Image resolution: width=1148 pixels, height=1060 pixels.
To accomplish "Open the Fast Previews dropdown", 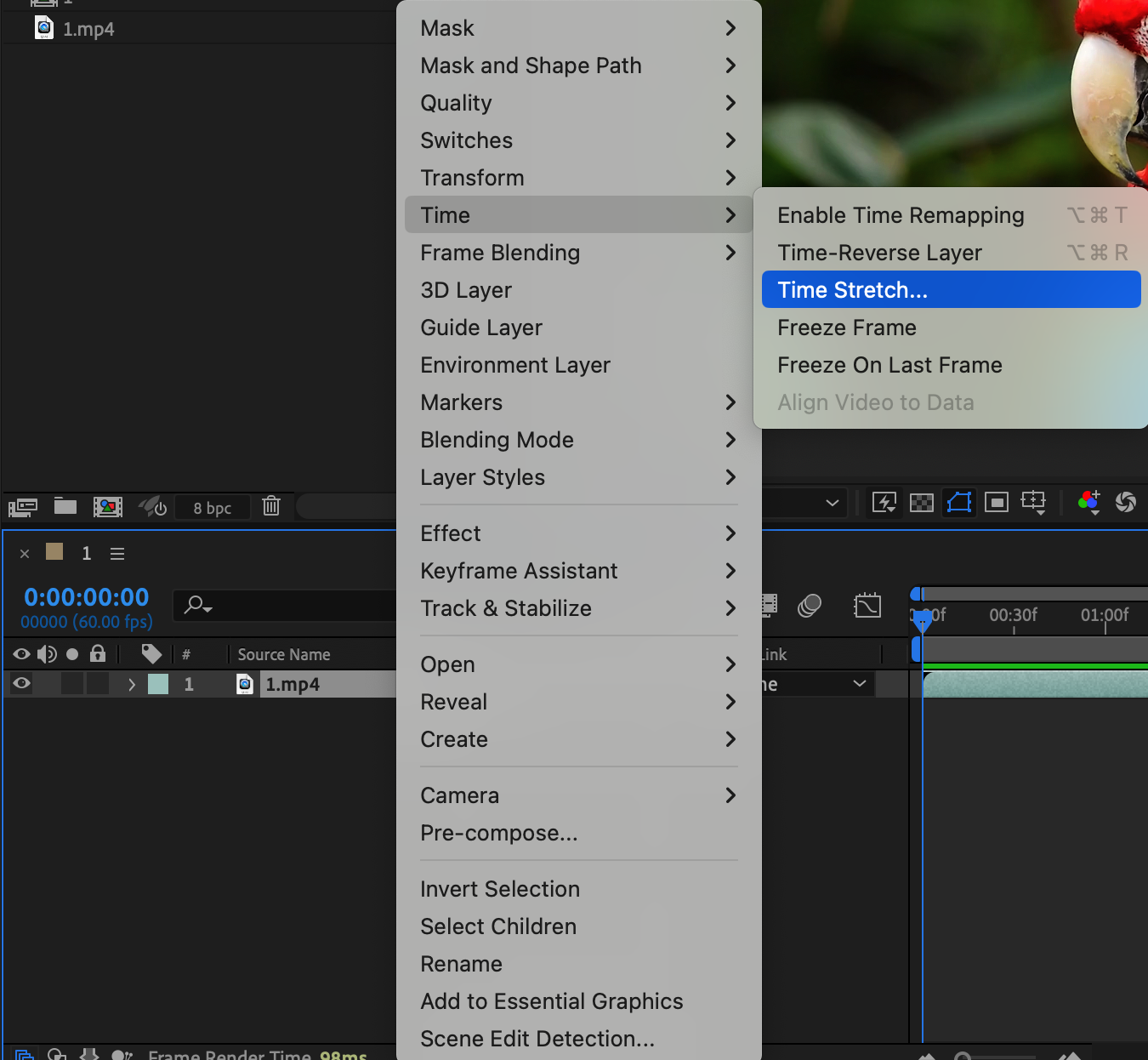I will (884, 503).
